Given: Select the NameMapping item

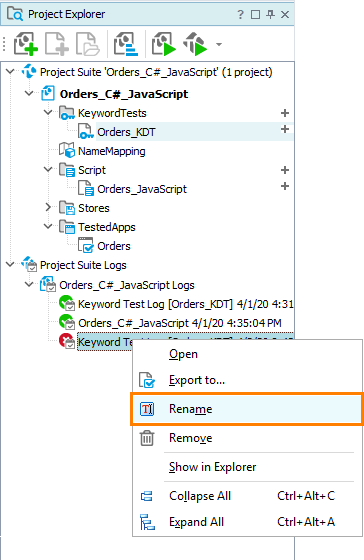Looking at the screenshot, I should point(111,151).
